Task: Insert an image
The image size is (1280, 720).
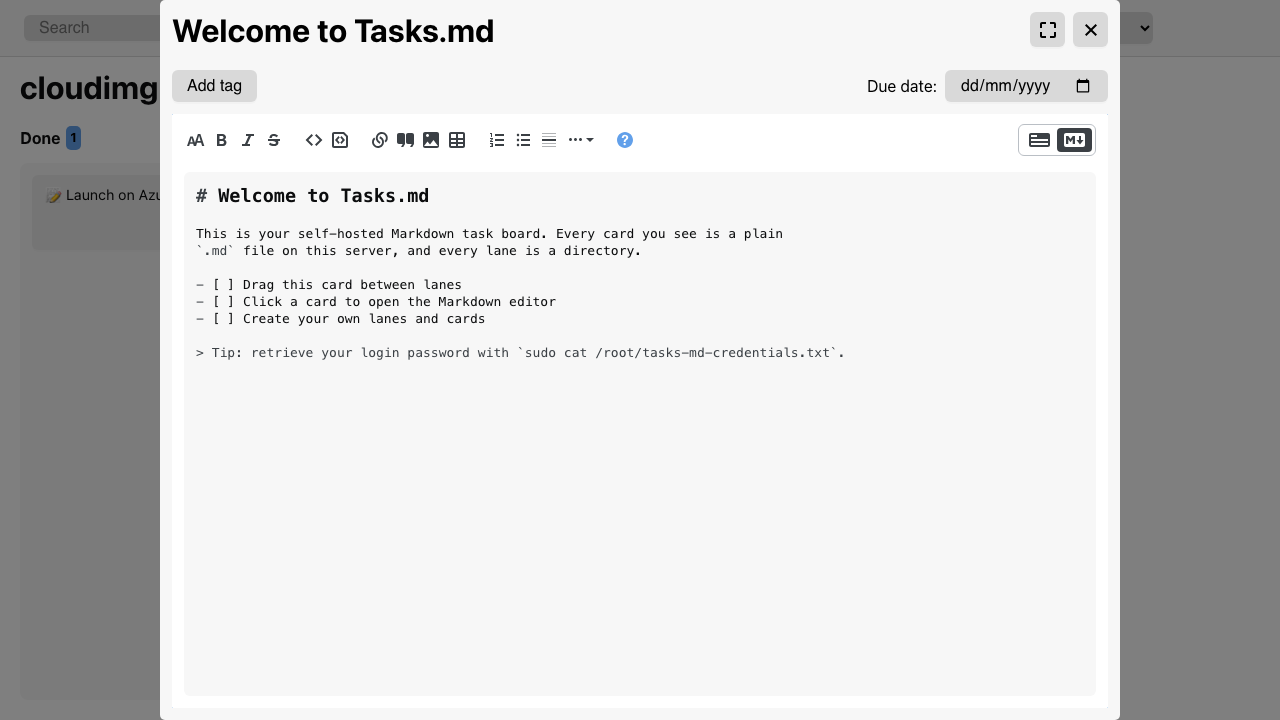Action: [x=431, y=140]
